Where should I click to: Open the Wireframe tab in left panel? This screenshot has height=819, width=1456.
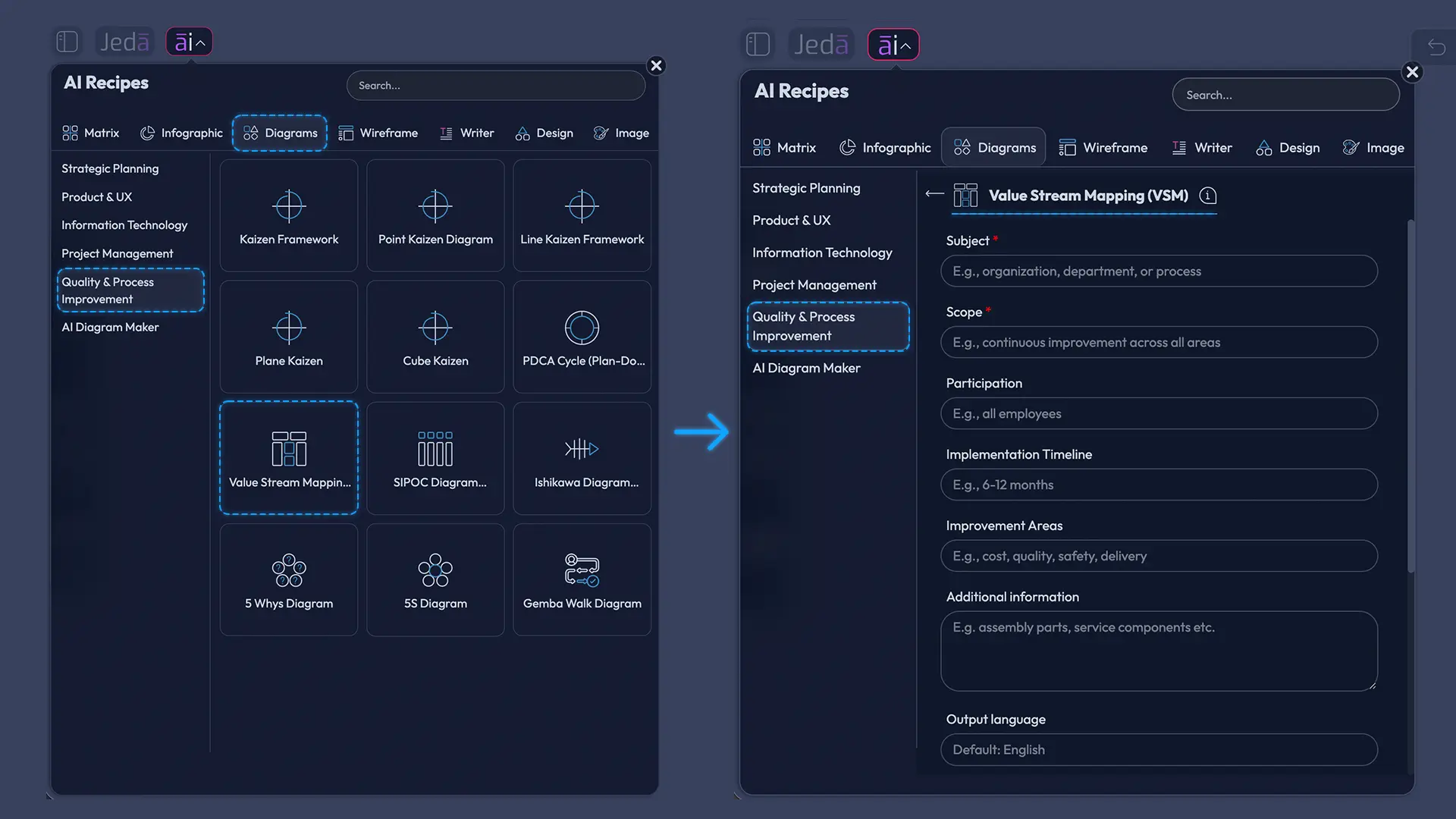point(378,133)
